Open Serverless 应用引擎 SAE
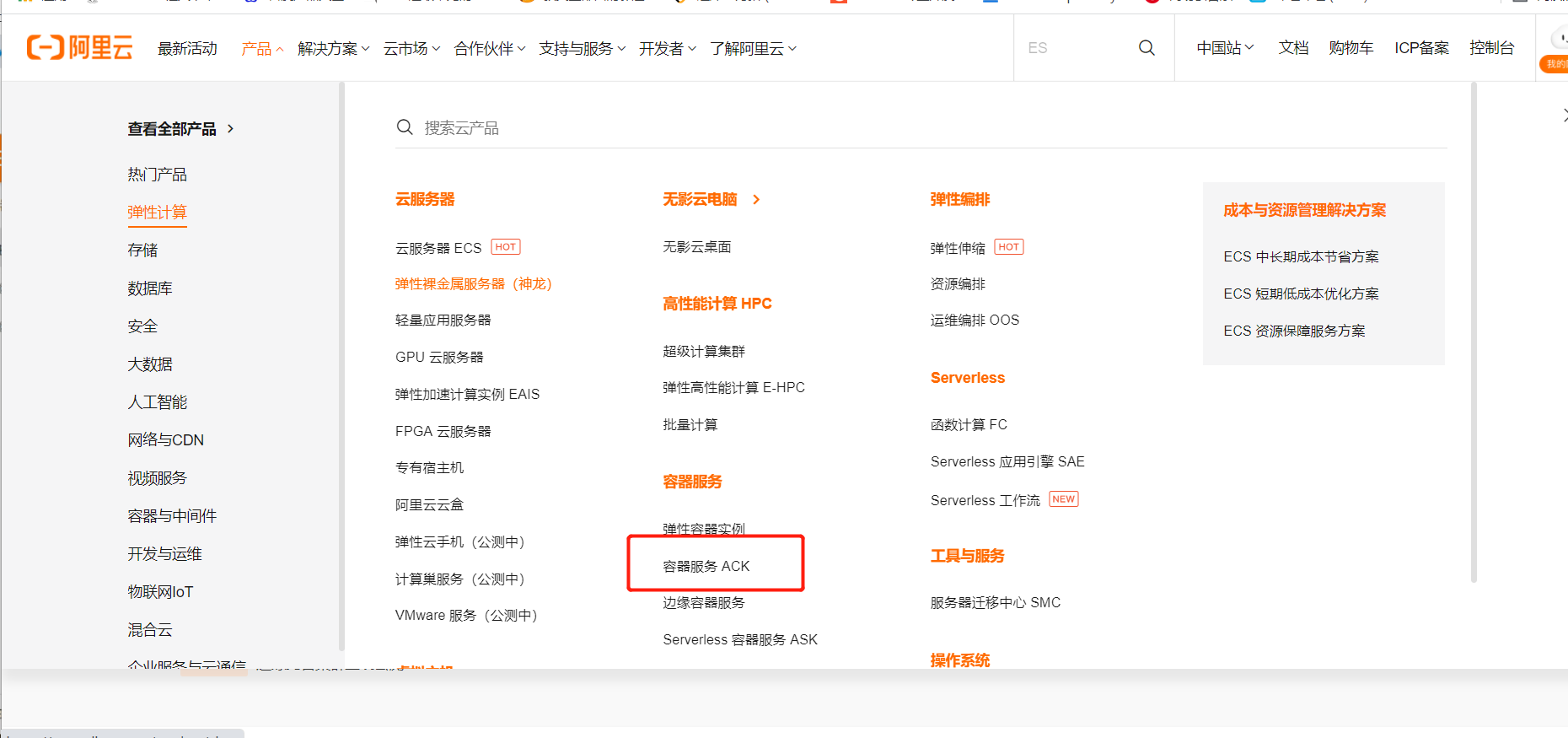 click(x=1007, y=462)
